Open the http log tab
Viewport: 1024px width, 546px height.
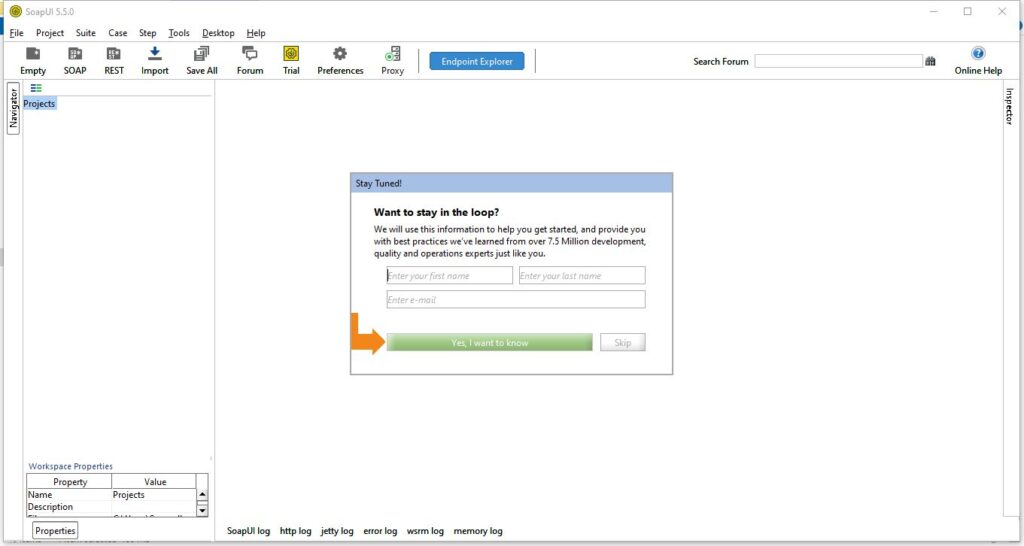click(295, 531)
